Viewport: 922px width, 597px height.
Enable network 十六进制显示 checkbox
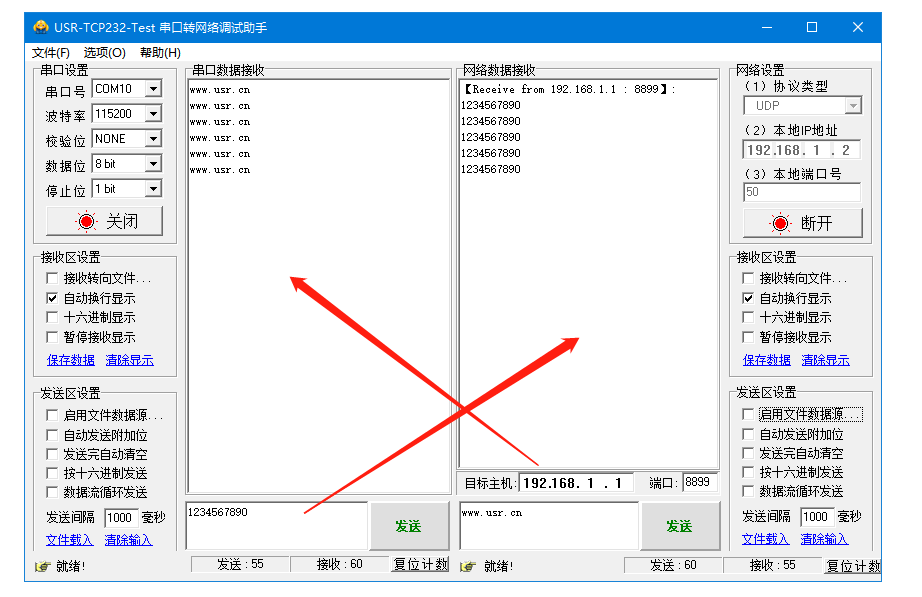748,318
